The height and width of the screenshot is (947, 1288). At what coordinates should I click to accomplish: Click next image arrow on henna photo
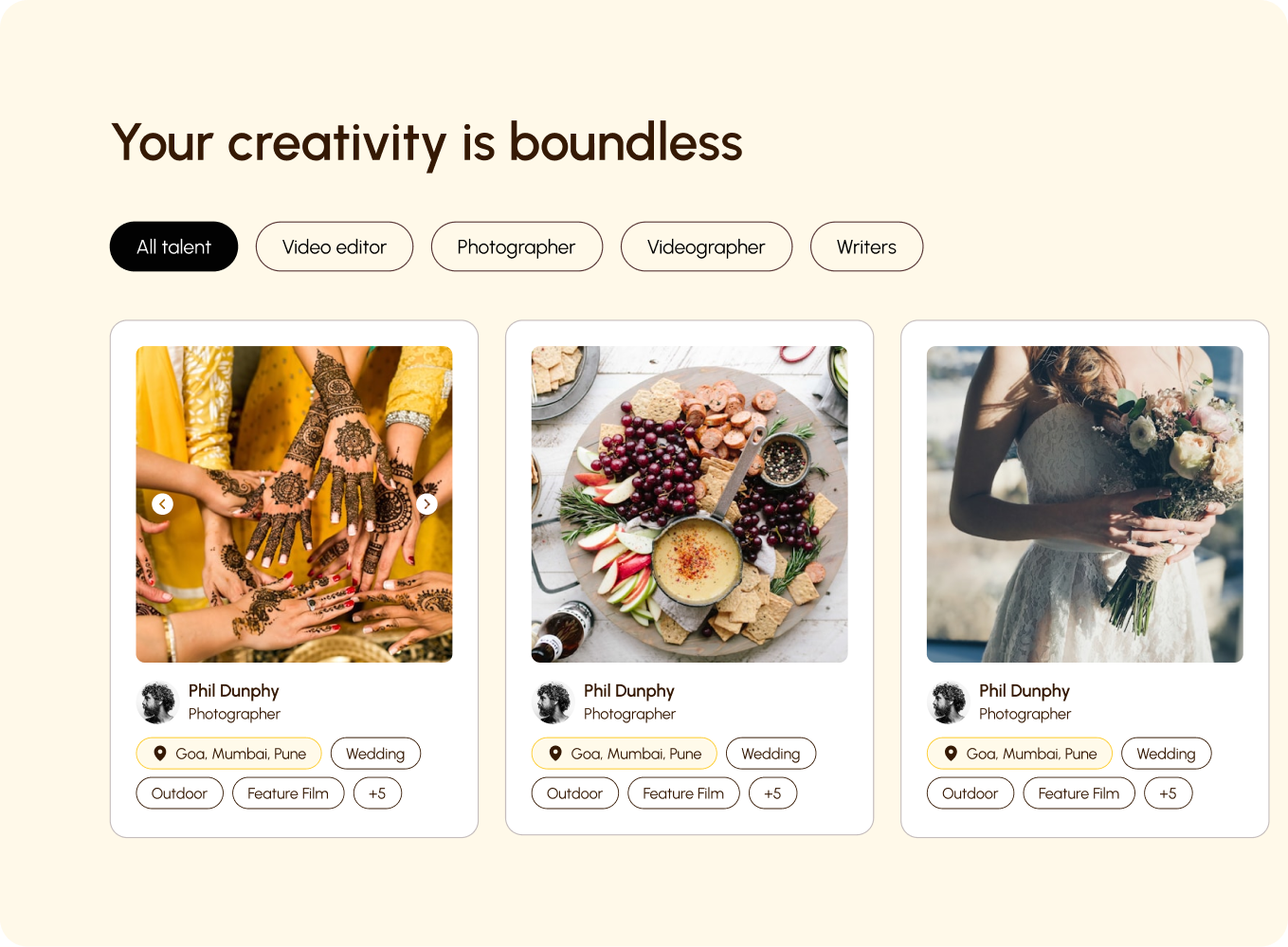[x=426, y=504]
